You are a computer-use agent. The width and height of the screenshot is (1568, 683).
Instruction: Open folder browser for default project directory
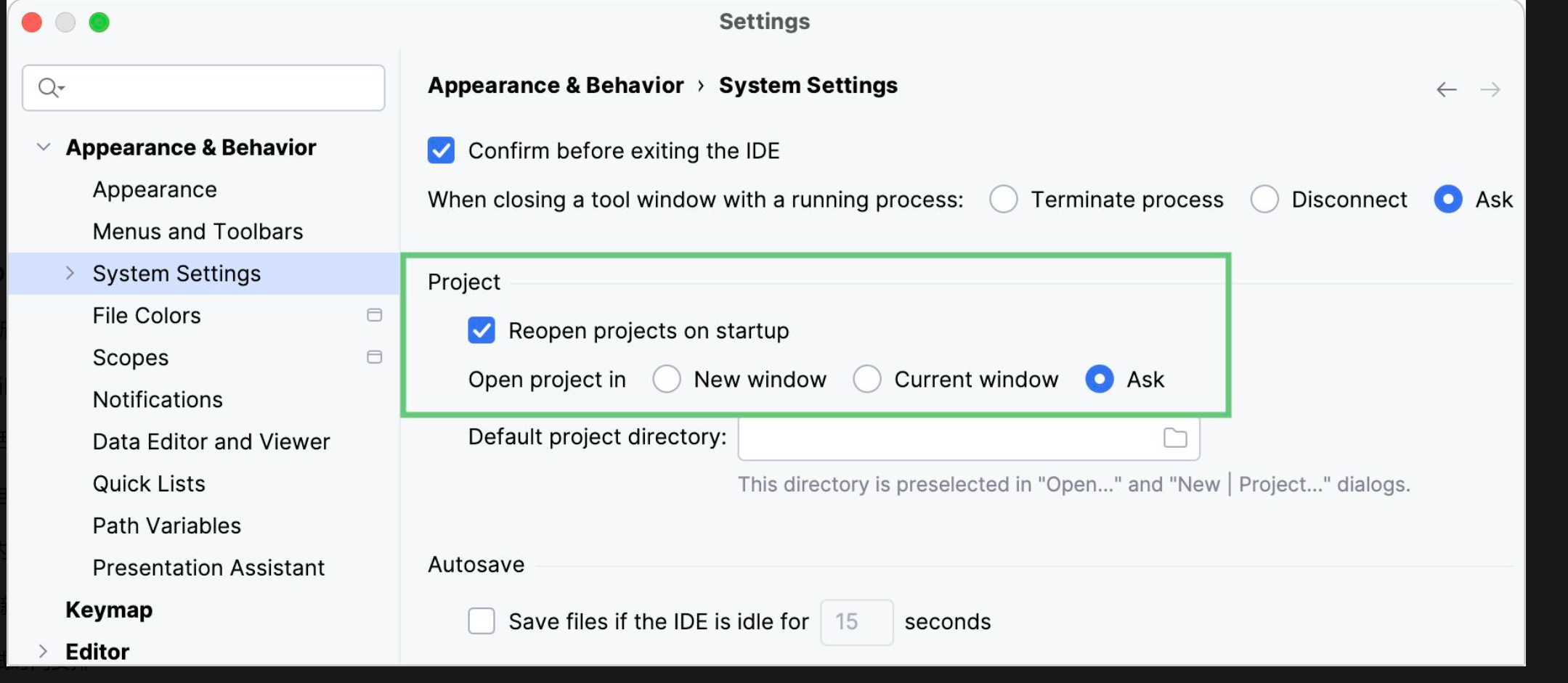(1175, 438)
